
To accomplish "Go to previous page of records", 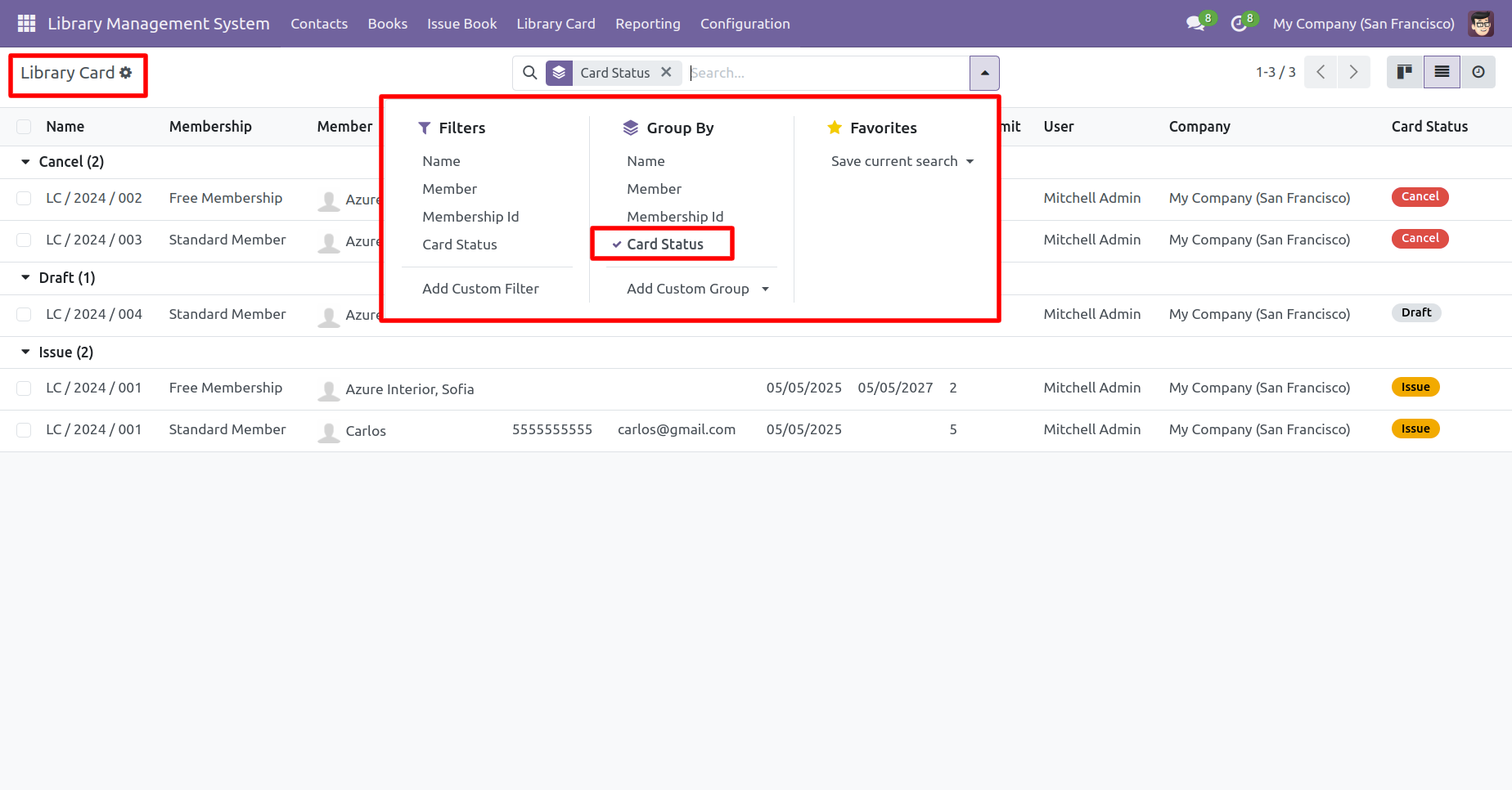I will click(1321, 72).
